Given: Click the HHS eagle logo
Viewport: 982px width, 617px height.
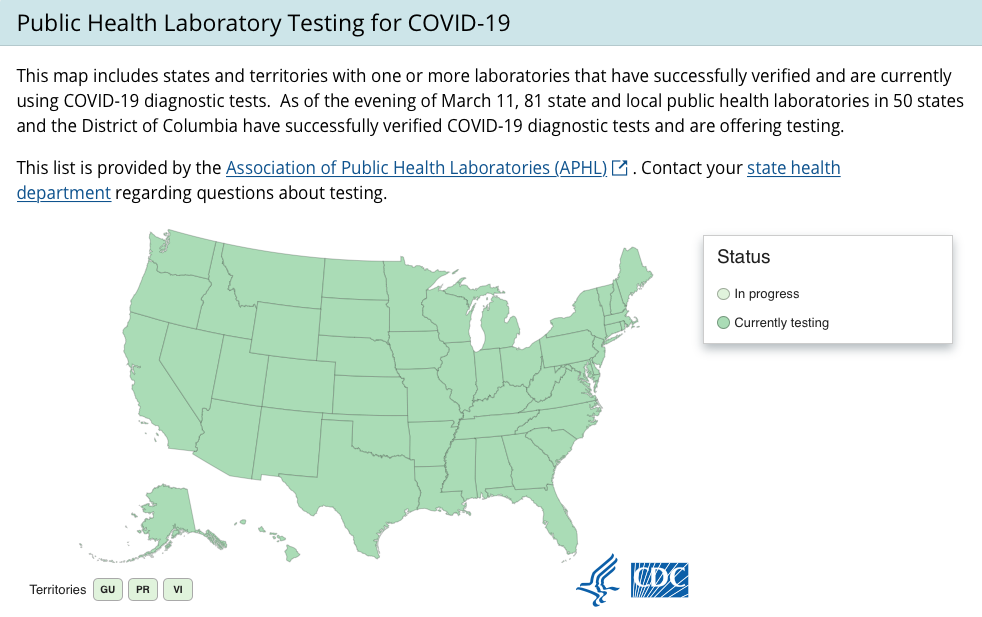Looking at the screenshot, I should 598,580.
